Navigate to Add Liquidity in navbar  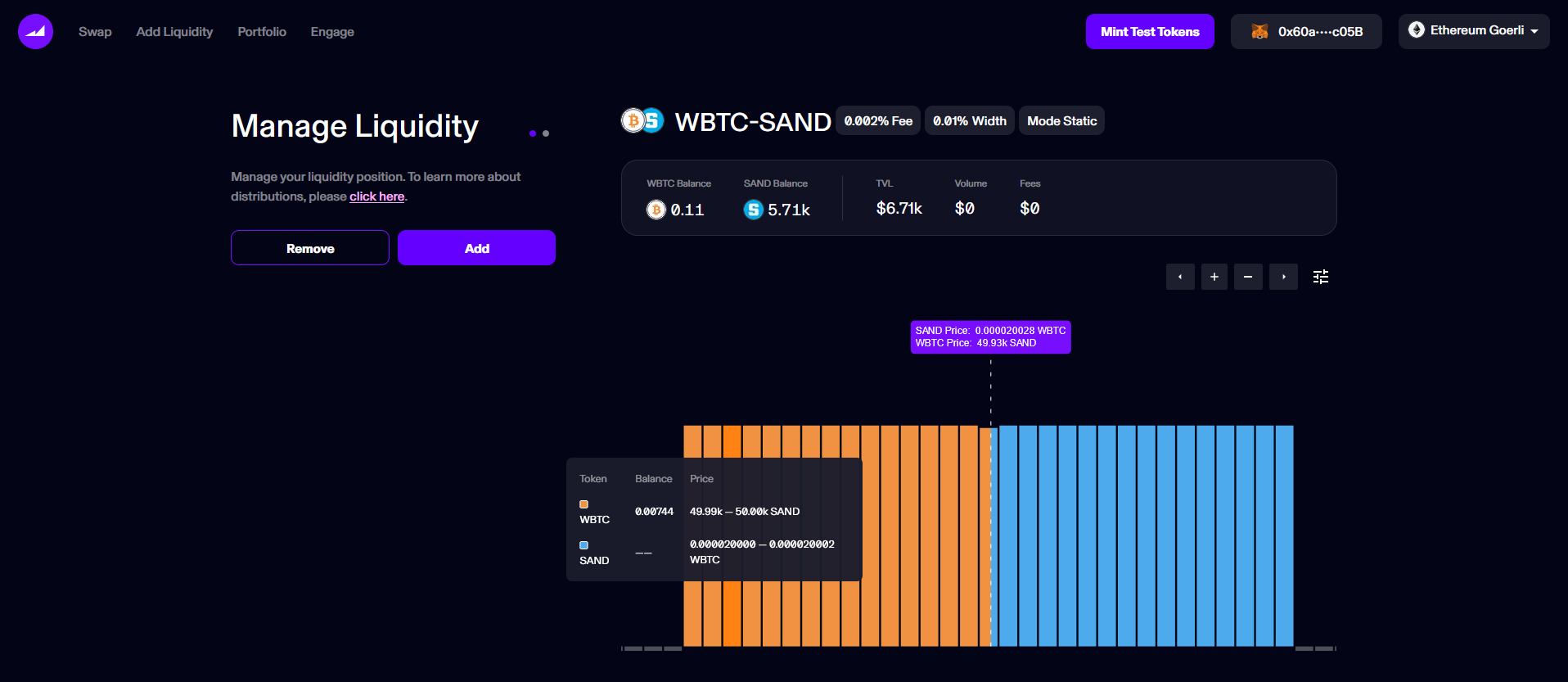tap(174, 32)
